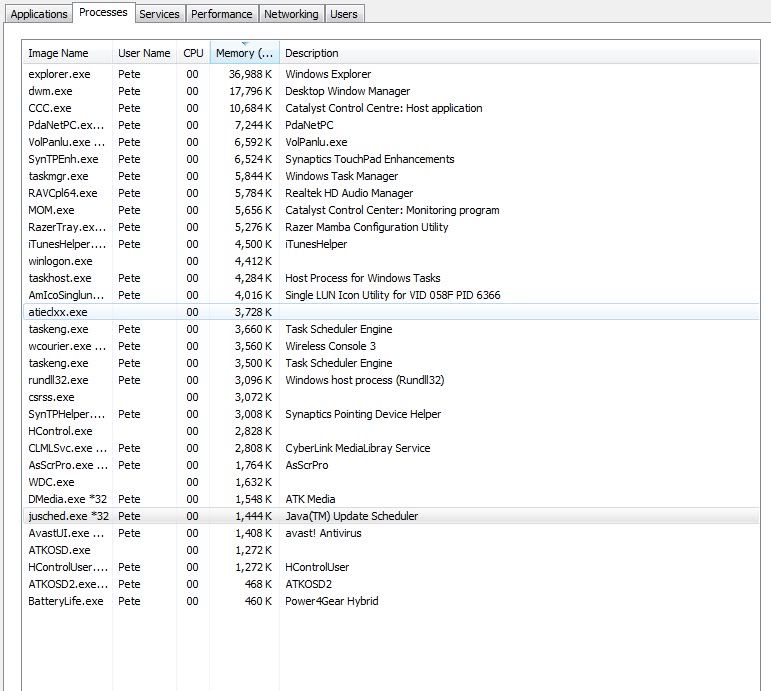
Task: Click avast! Antivirus description
Action: [x=323, y=533]
